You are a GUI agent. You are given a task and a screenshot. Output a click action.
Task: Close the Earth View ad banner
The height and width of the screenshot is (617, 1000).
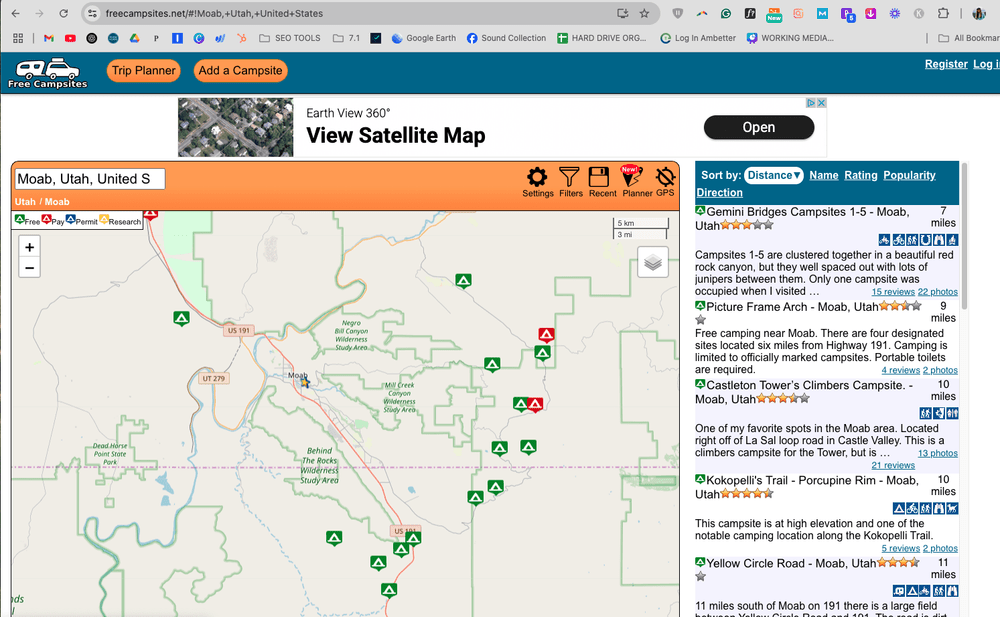coord(821,103)
